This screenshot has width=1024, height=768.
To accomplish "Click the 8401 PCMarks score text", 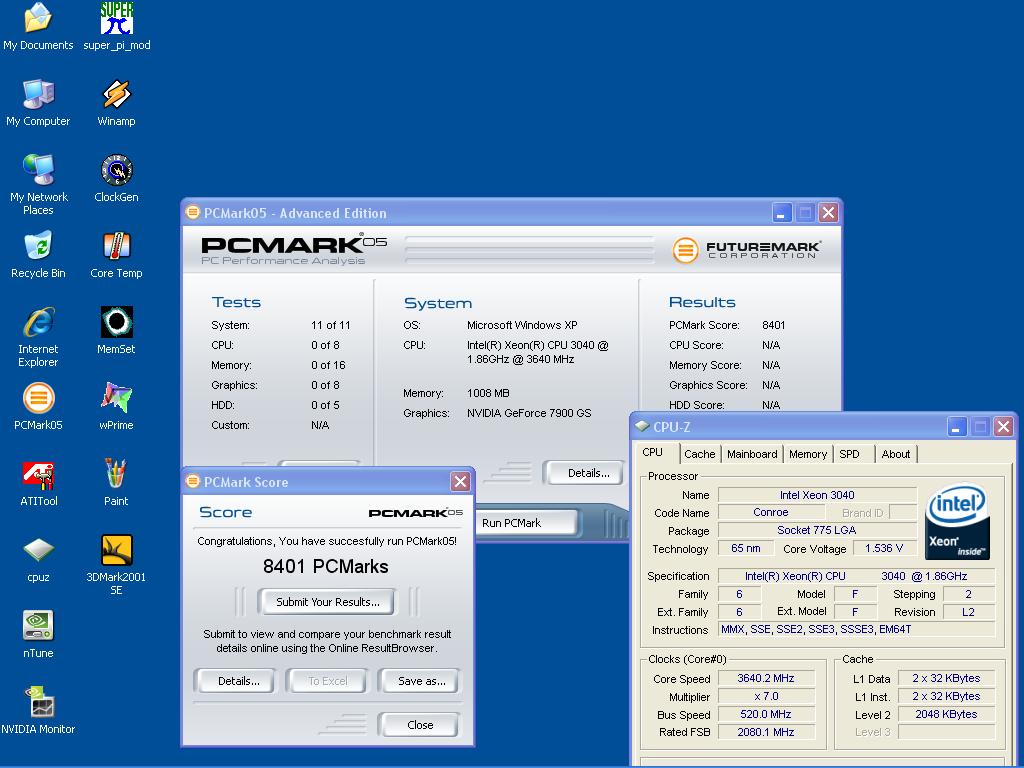I will coord(325,566).
